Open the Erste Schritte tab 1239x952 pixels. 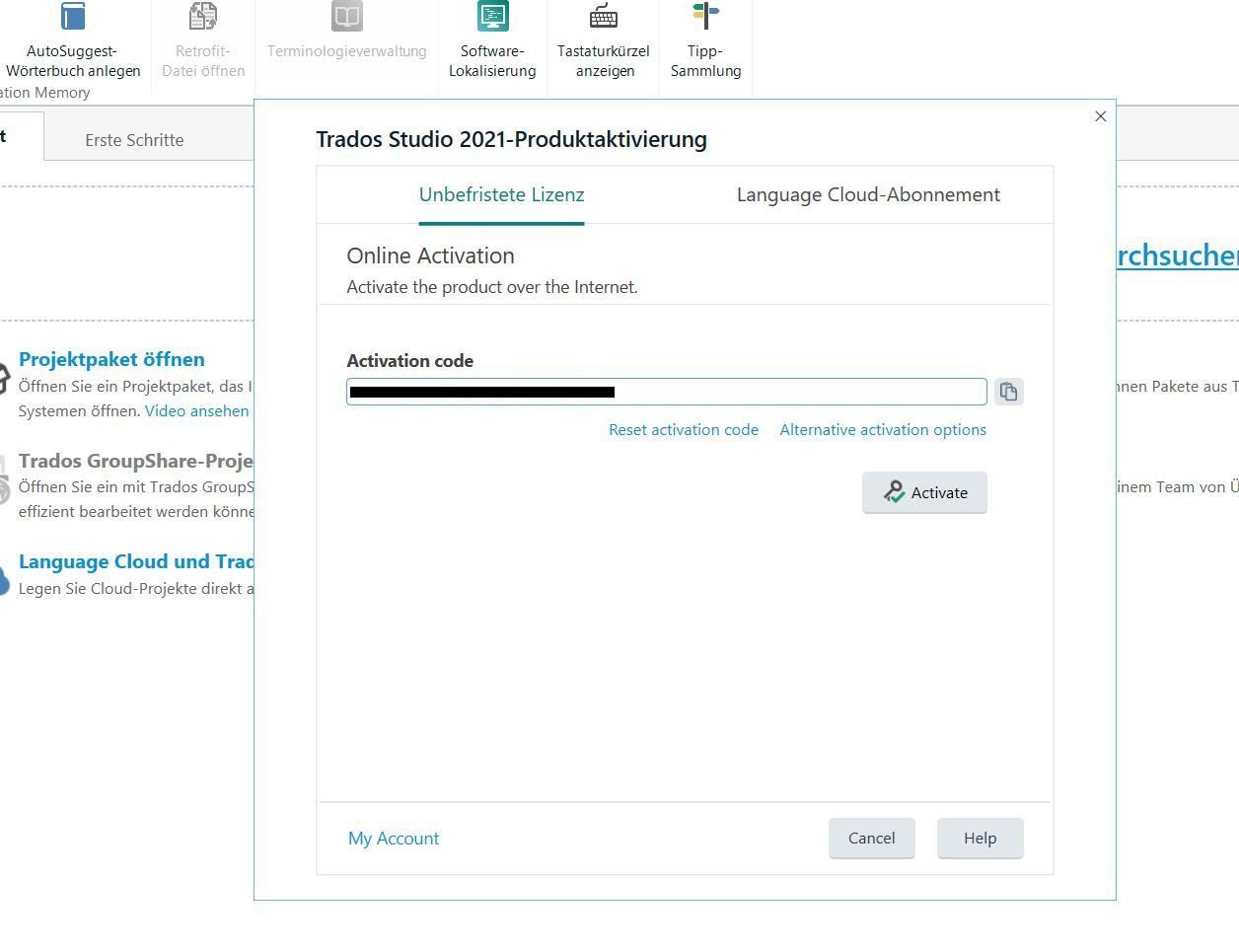point(134,140)
